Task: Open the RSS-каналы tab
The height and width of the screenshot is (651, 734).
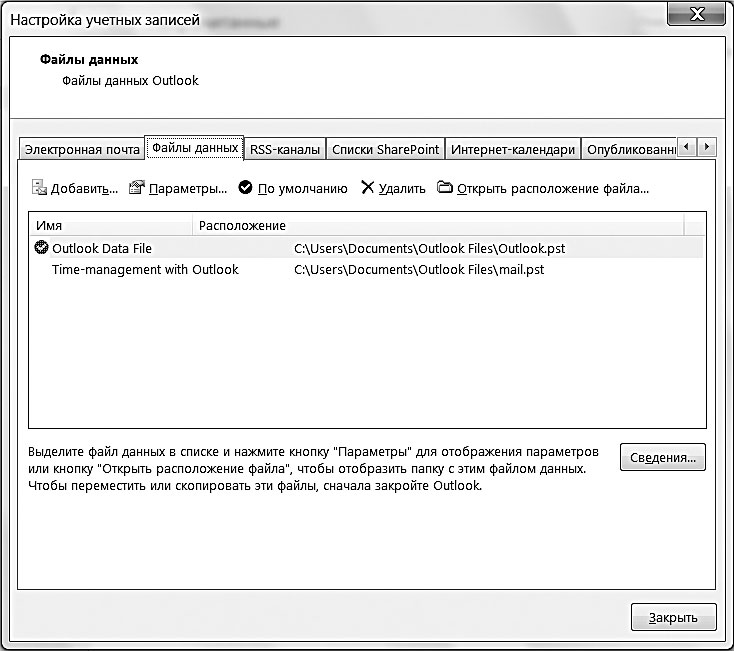Action: coord(285,149)
